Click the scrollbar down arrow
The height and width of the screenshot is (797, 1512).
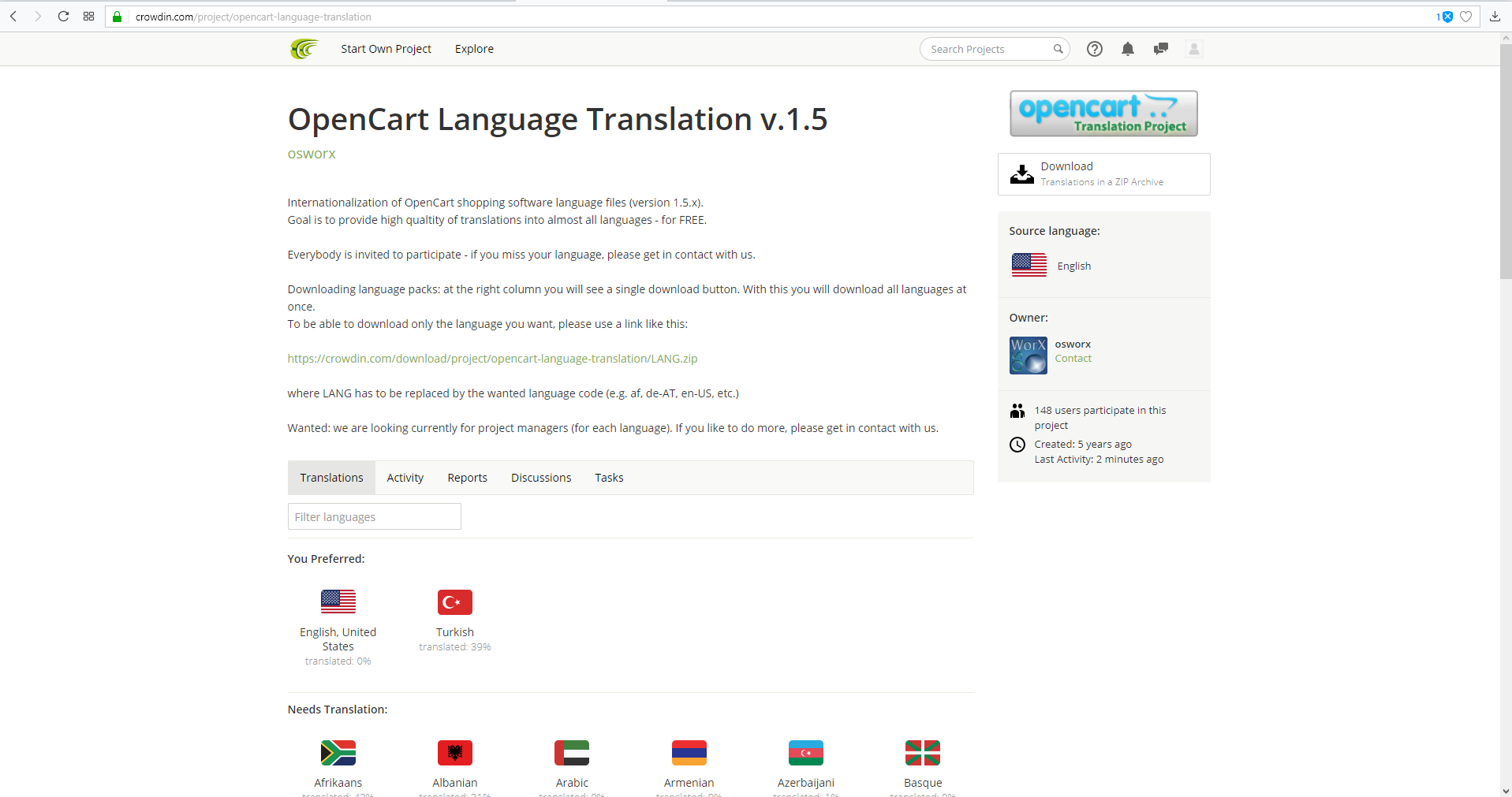(x=1506, y=791)
